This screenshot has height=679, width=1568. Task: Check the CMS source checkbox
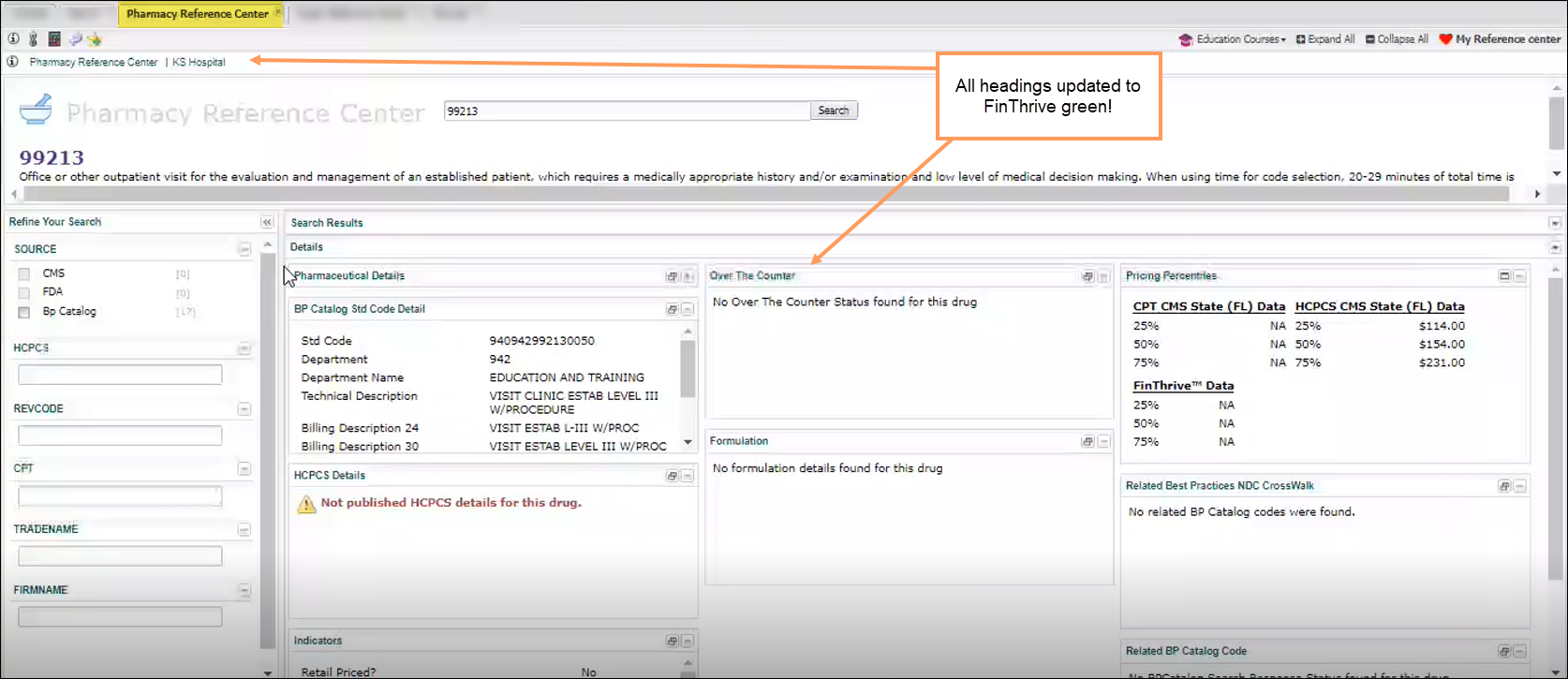click(24, 274)
